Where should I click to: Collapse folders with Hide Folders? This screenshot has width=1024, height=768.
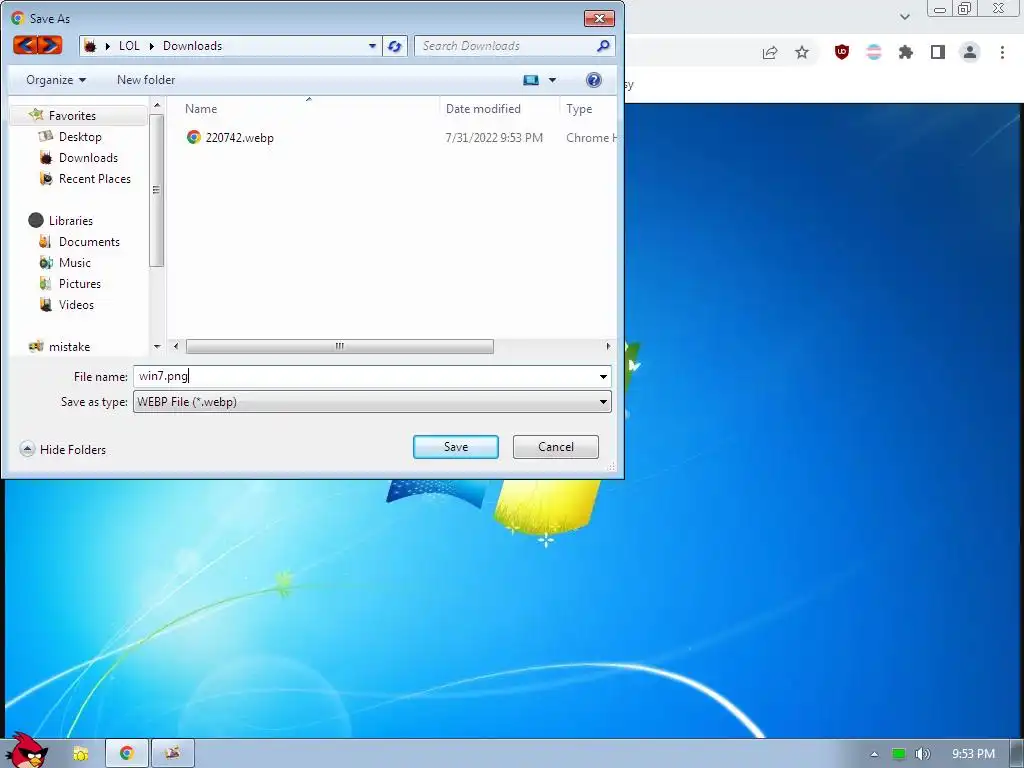pyautogui.click(x=63, y=449)
